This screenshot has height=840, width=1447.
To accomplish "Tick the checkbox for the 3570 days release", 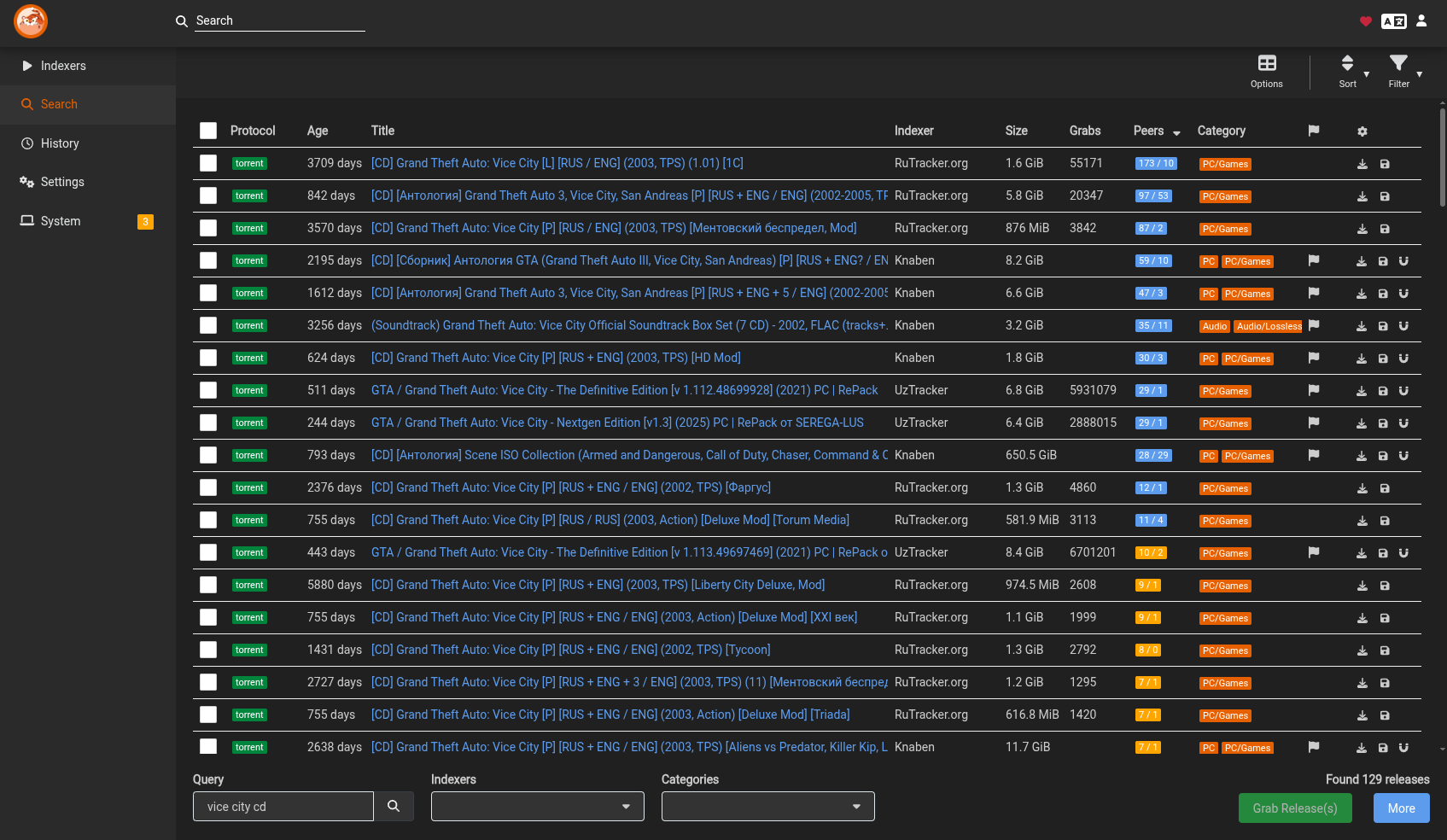I will (208, 228).
